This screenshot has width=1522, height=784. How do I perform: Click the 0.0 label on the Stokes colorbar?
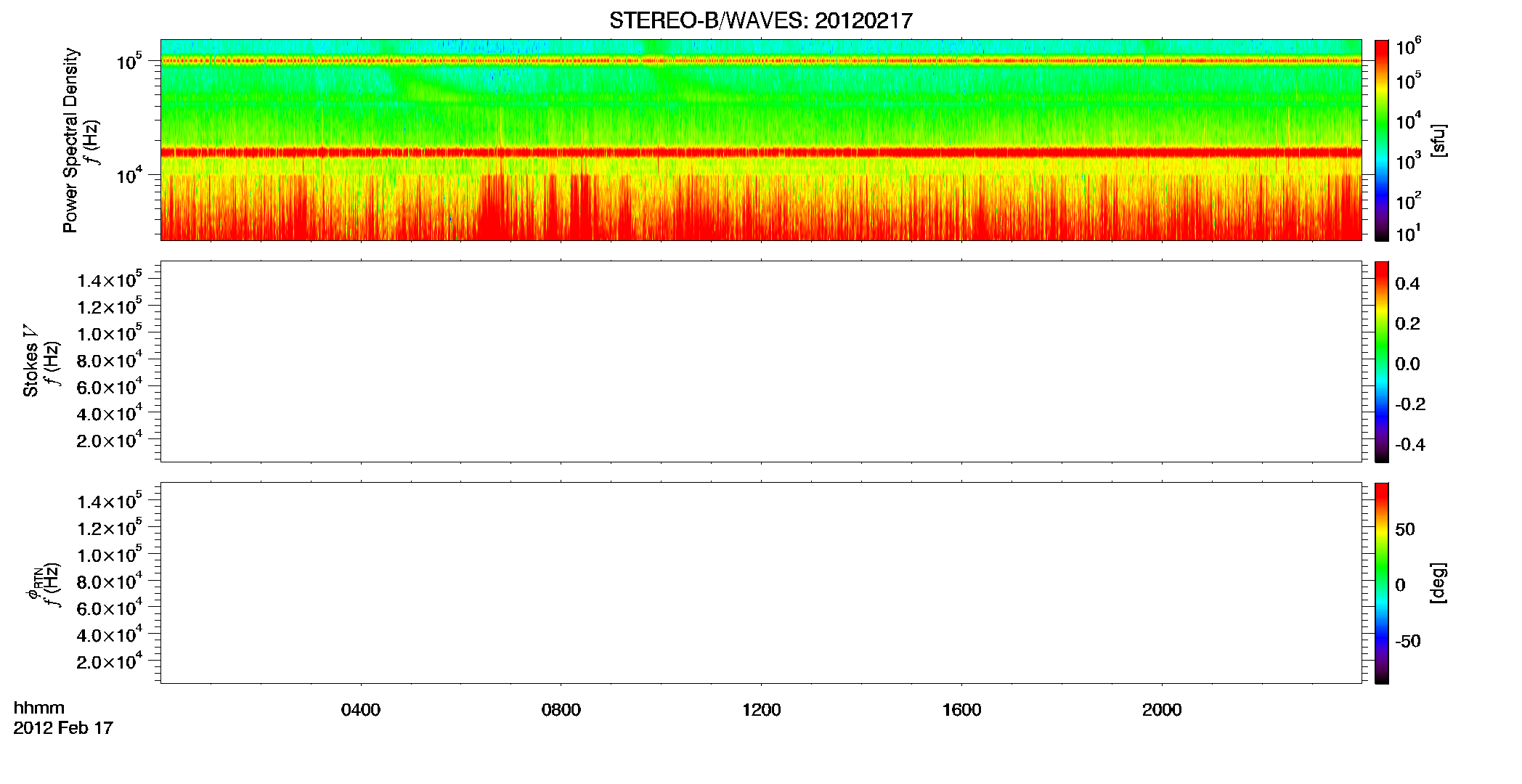pos(1407,364)
